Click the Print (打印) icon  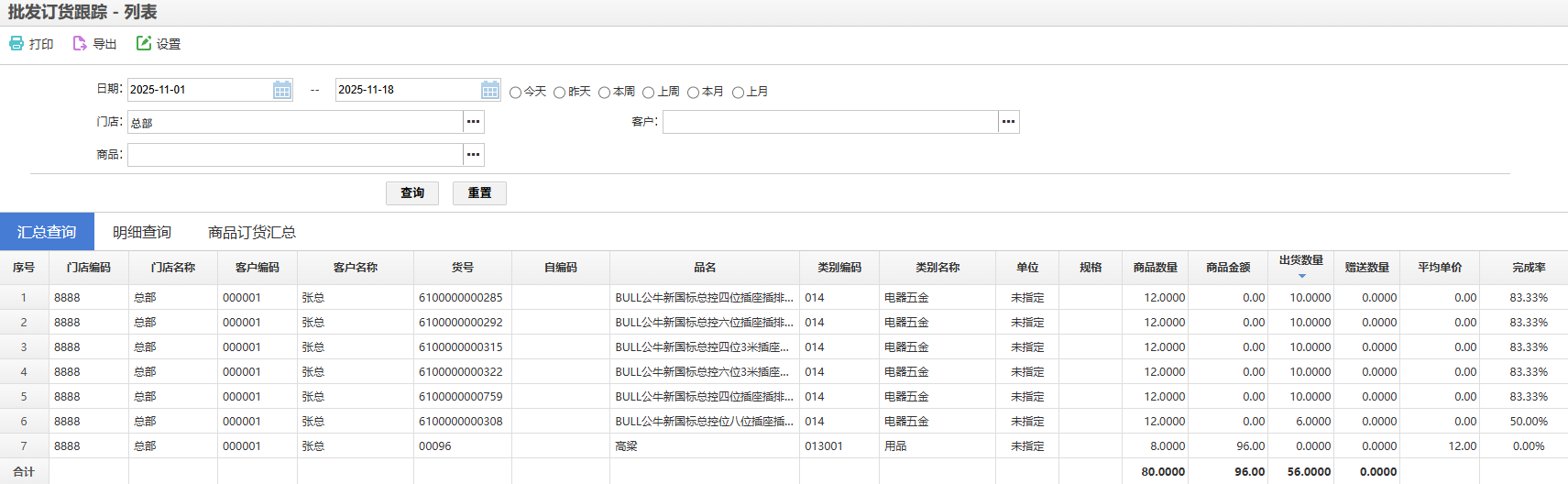(x=16, y=44)
